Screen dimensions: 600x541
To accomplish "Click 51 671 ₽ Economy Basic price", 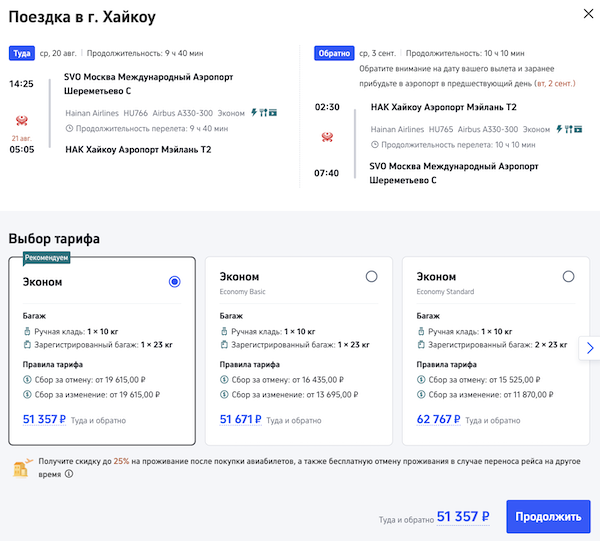I will click(x=249, y=420).
